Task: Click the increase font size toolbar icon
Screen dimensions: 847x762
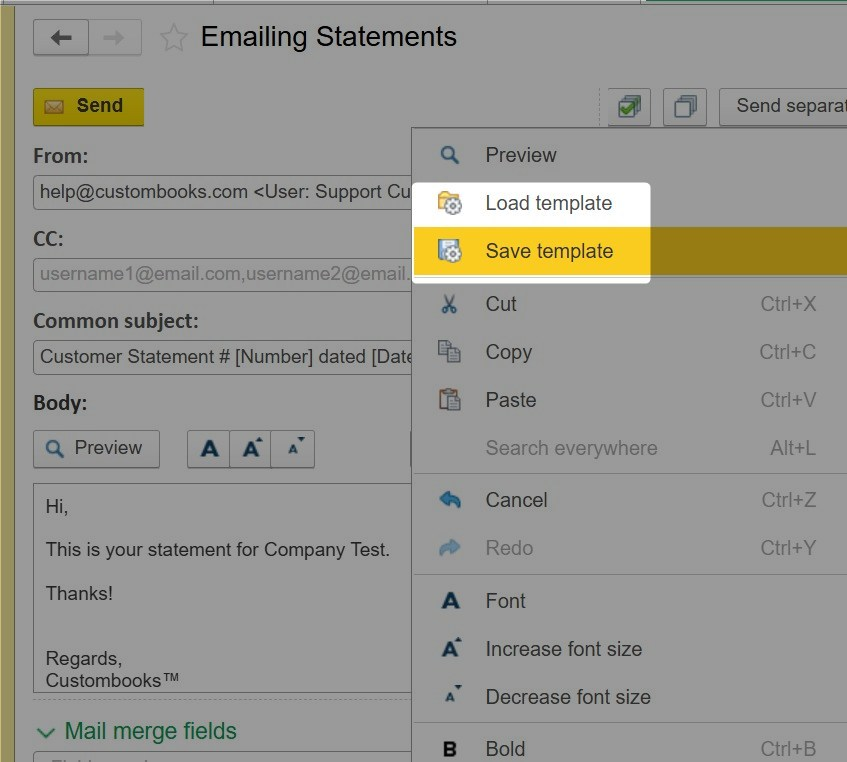Action: pyautogui.click(x=251, y=449)
